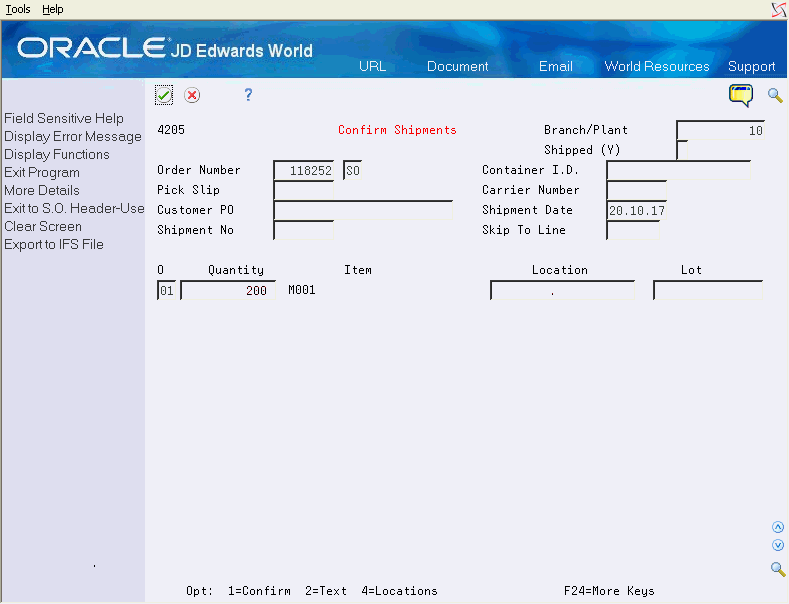
Task: Select Exit to S.O. Header-Use
Action: [x=74, y=208]
